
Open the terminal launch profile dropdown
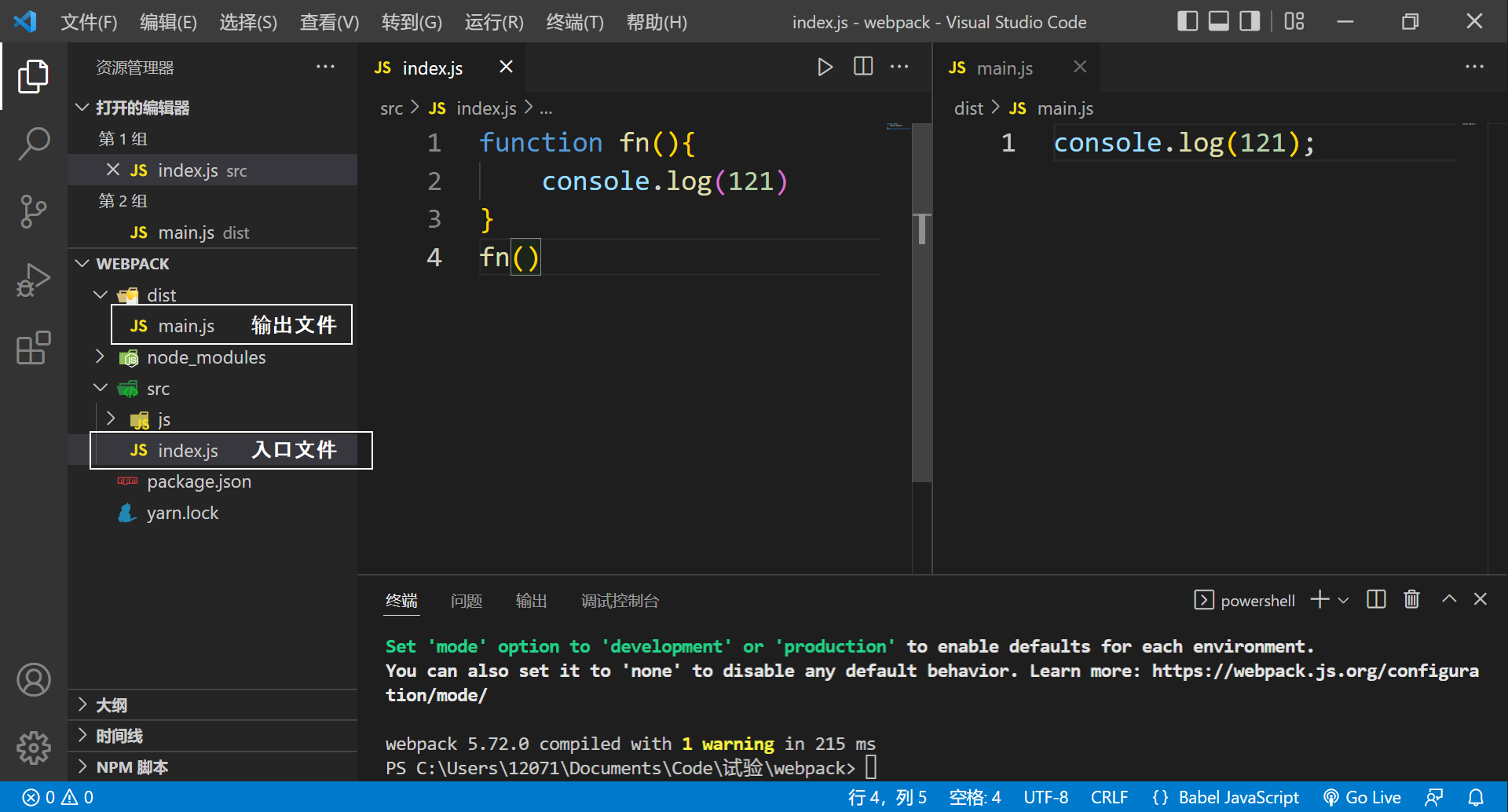[1343, 601]
